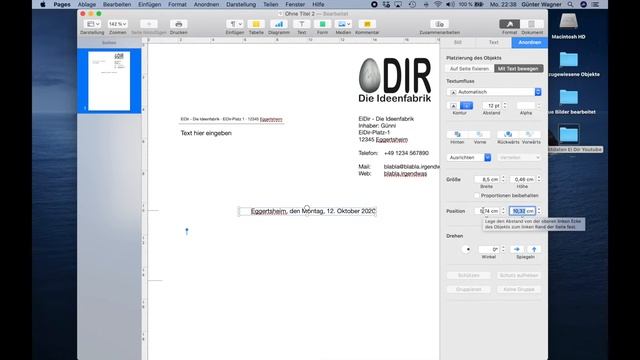Click the Wi-Fi status icon
The height and width of the screenshot is (360, 640).
[438, 4]
